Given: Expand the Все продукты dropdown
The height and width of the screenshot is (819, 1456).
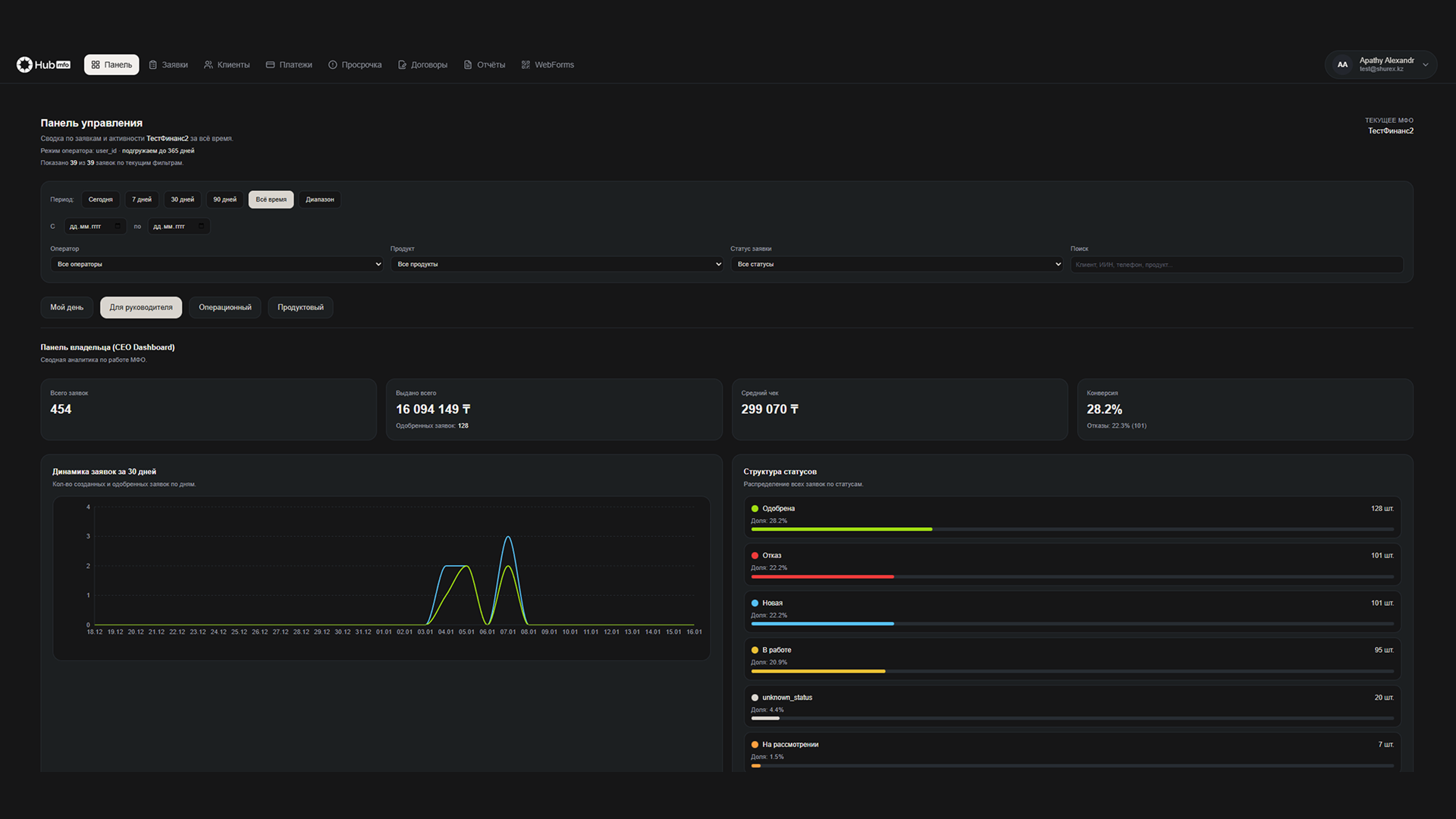Looking at the screenshot, I should [557, 265].
